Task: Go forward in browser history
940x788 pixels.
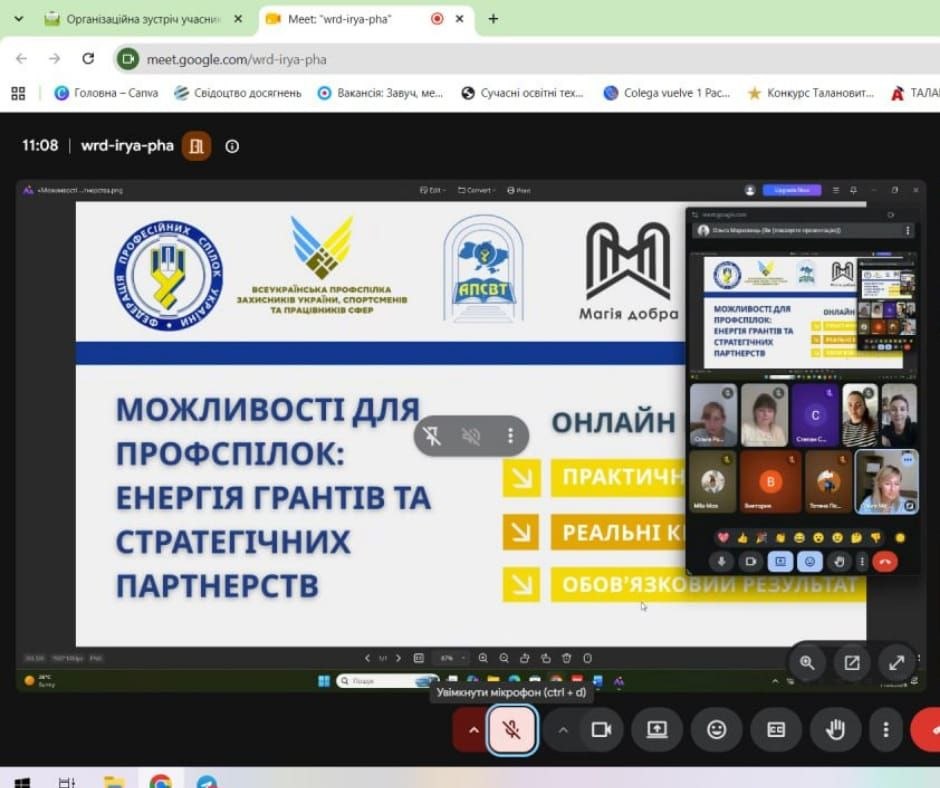Action: pos(55,59)
